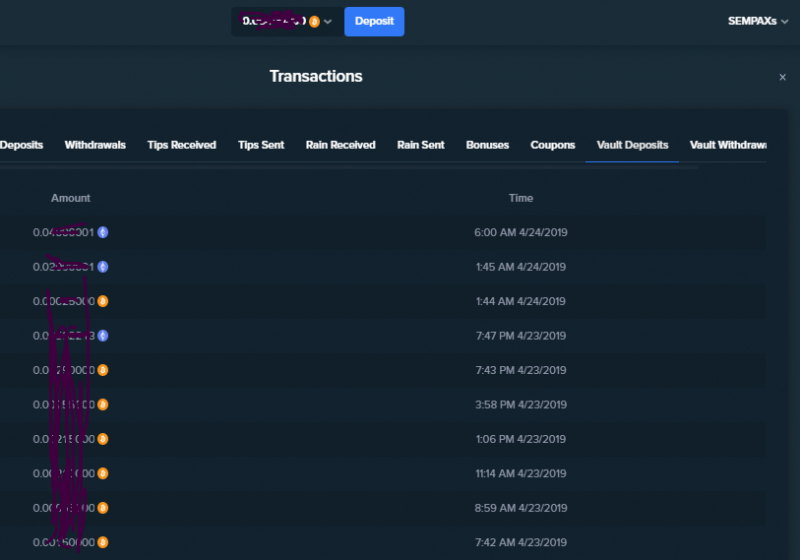The image size is (800, 560).
Task: Click the Transactions heading
Action: [x=316, y=76]
